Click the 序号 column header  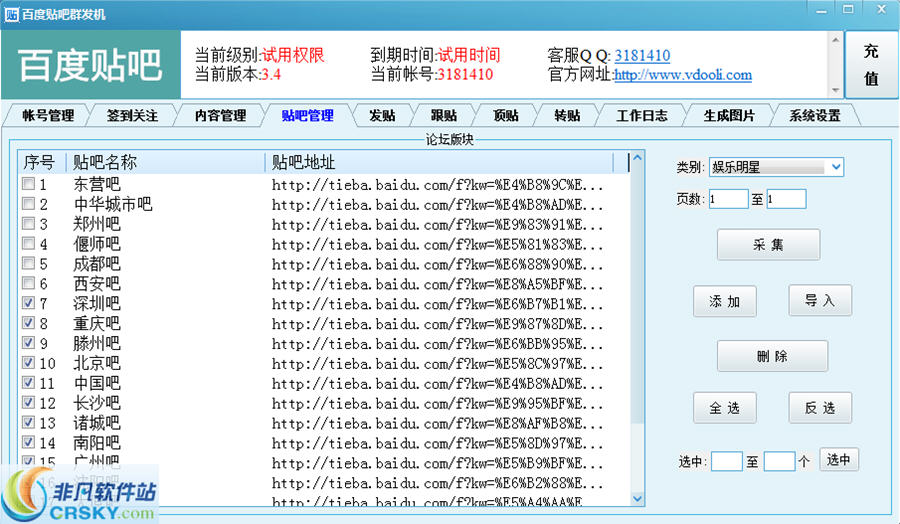coord(42,162)
